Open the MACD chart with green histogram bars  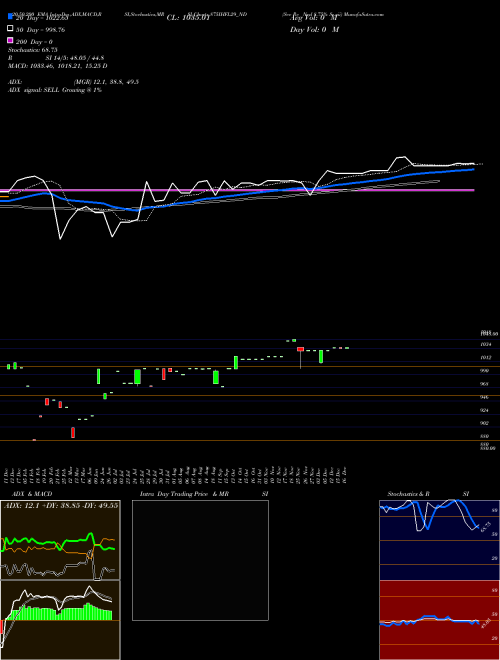click(60, 620)
